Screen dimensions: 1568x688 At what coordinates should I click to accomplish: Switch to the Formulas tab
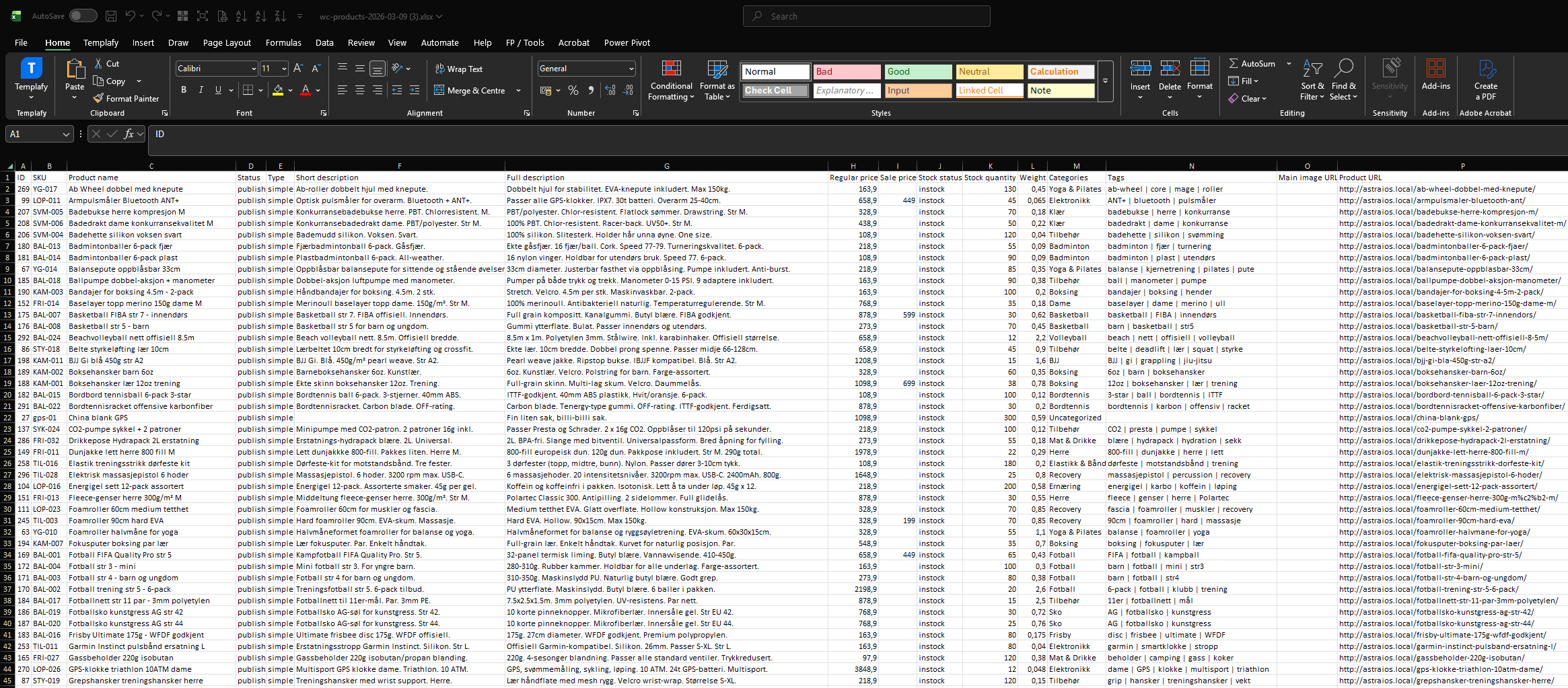[x=283, y=42]
